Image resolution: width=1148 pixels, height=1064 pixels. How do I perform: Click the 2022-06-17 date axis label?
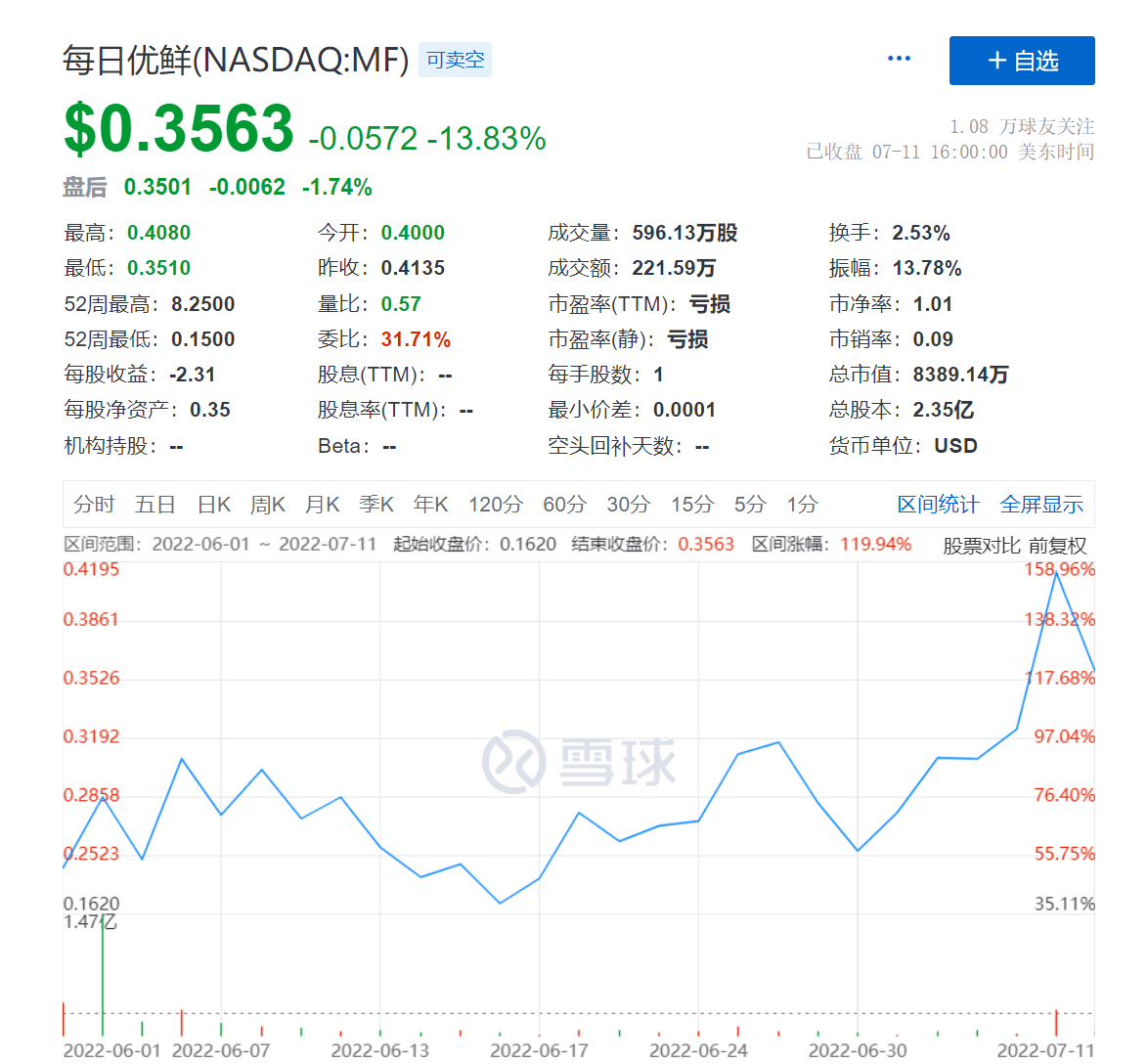(x=539, y=1050)
